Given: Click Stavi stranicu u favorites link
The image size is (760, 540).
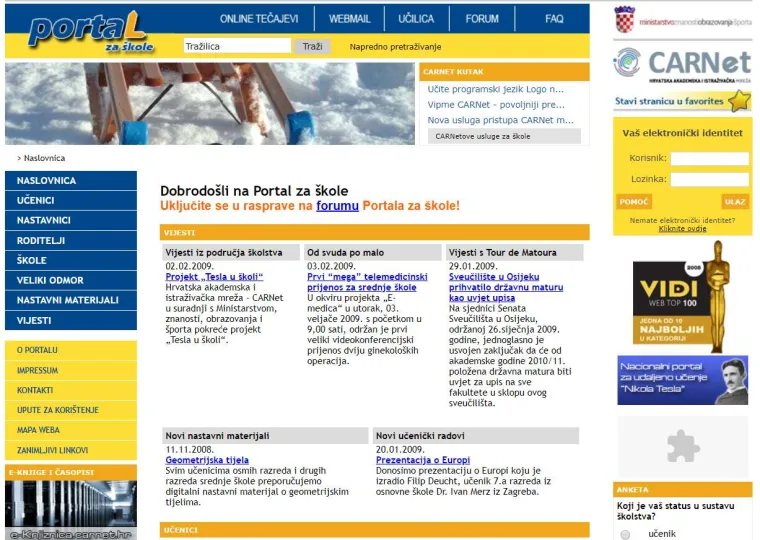Looking at the screenshot, I should point(669,101).
